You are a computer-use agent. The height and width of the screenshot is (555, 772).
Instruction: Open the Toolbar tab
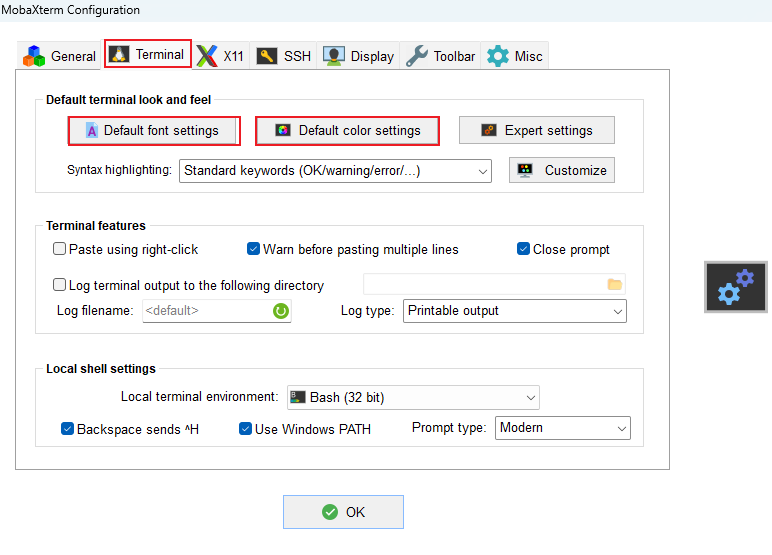[x=440, y=56]
